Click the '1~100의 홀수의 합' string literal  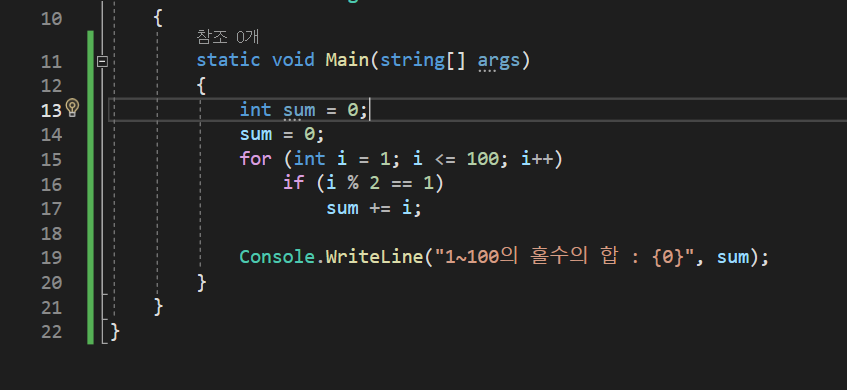531,257
